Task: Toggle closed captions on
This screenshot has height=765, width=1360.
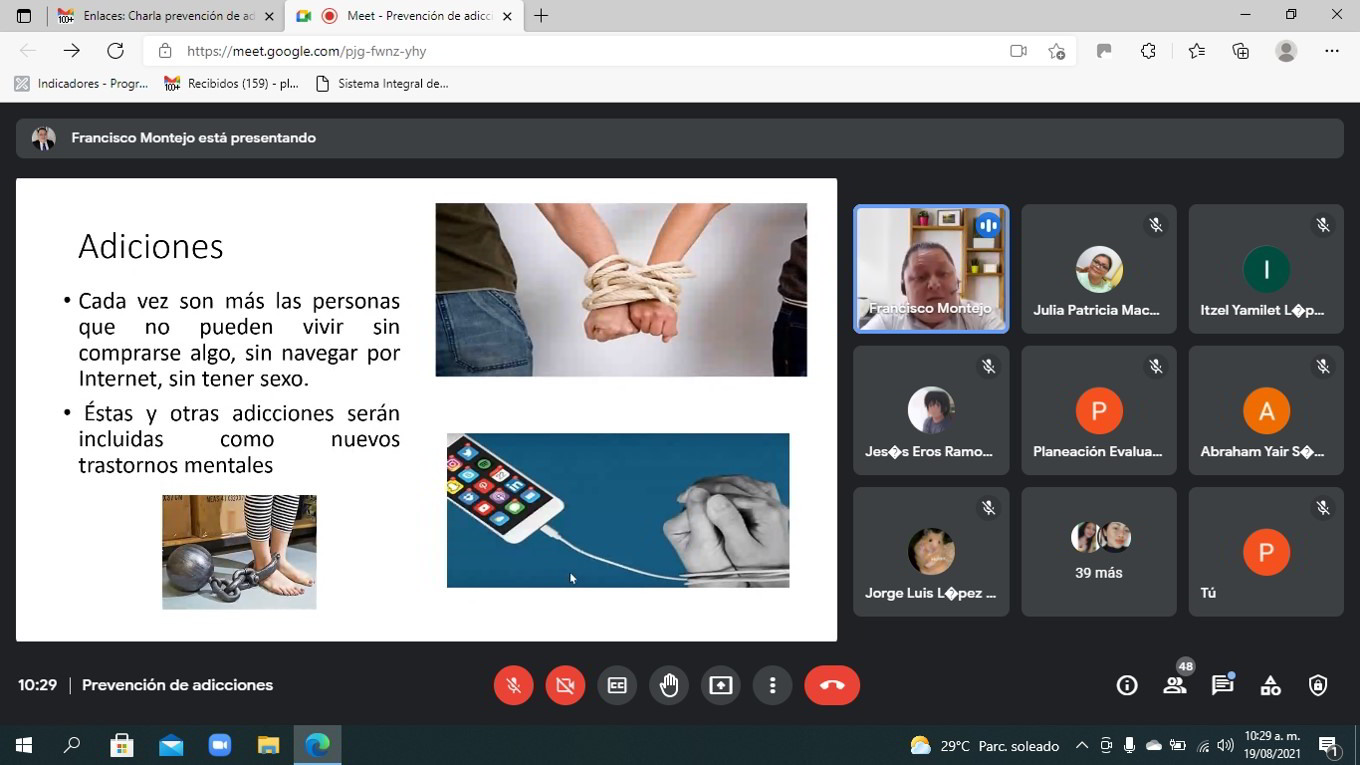Action: pos(617,685)
